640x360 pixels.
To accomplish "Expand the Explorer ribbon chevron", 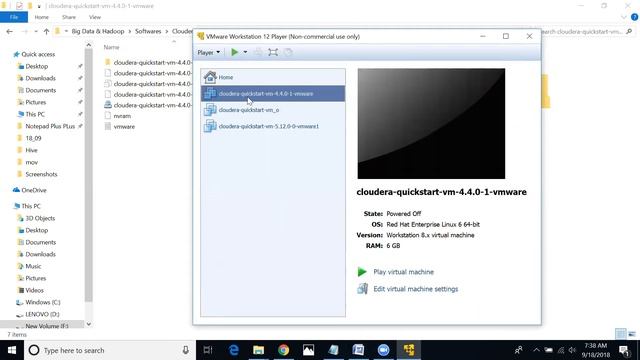I will [x=624, y=17].
